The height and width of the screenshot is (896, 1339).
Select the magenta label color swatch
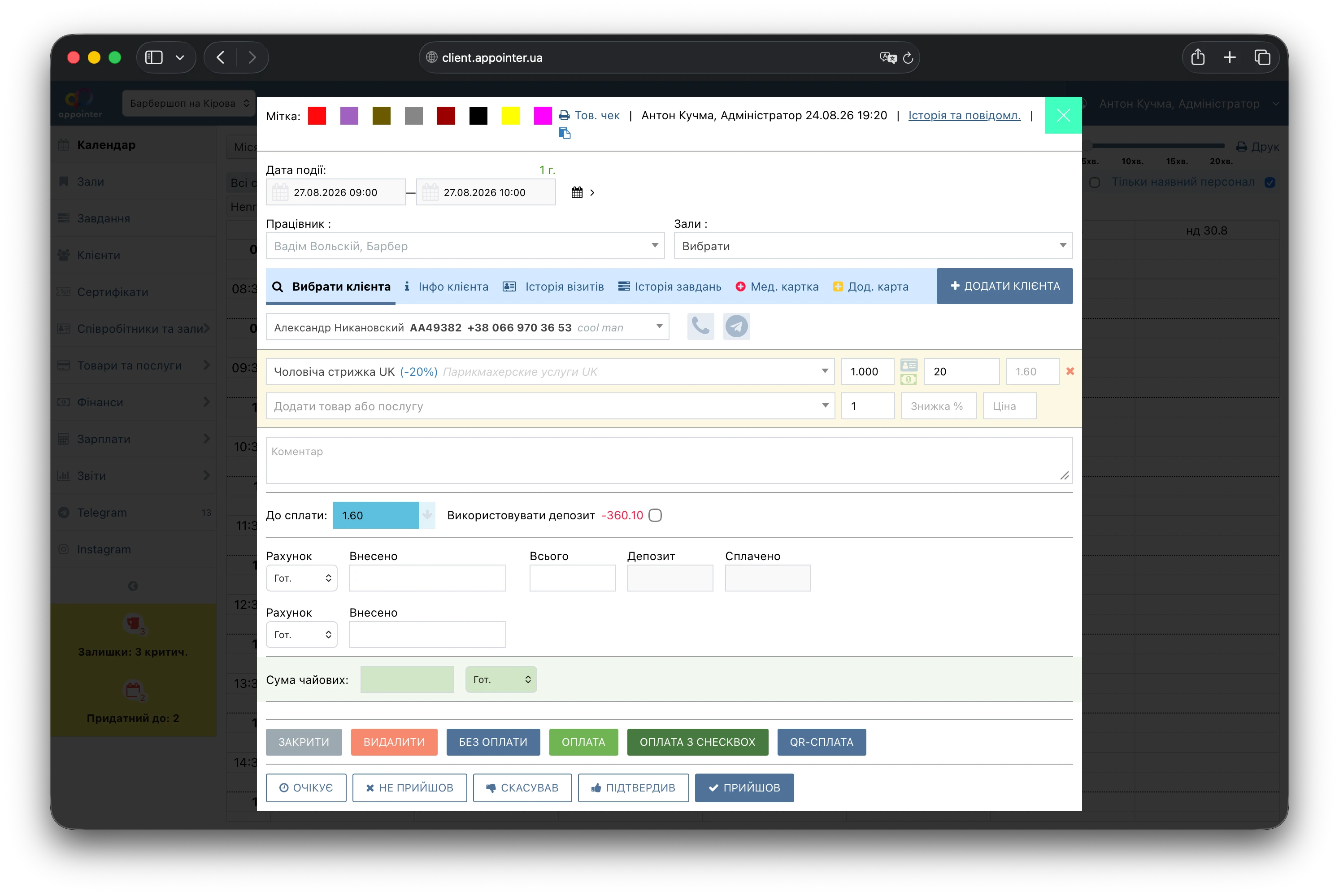coord(543,115)
